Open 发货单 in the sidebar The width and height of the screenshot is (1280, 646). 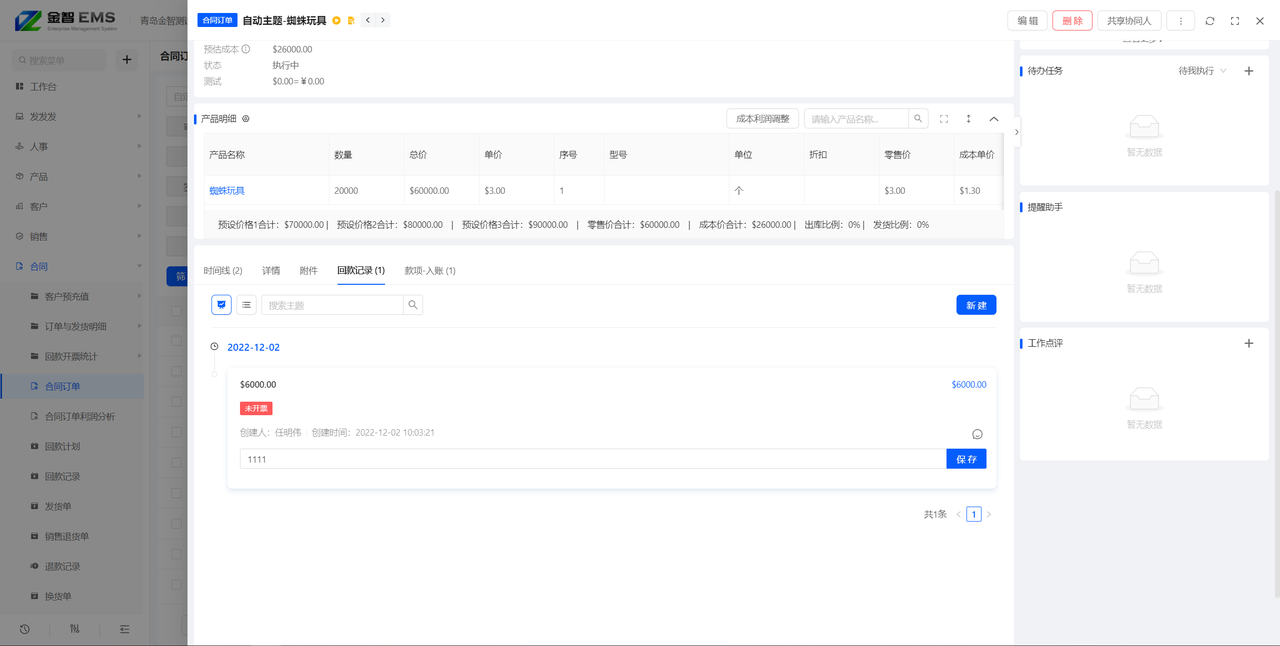point(72,507)
